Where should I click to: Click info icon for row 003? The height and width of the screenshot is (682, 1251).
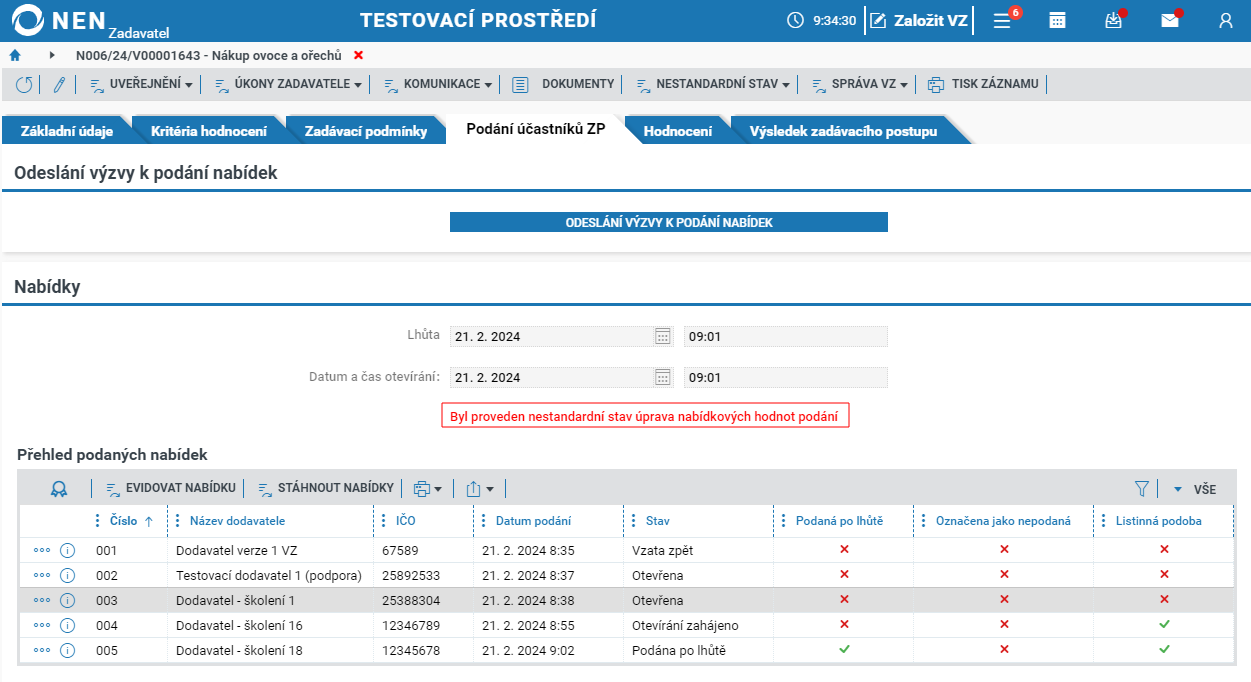pyautogui.click(x=68, y=600)
